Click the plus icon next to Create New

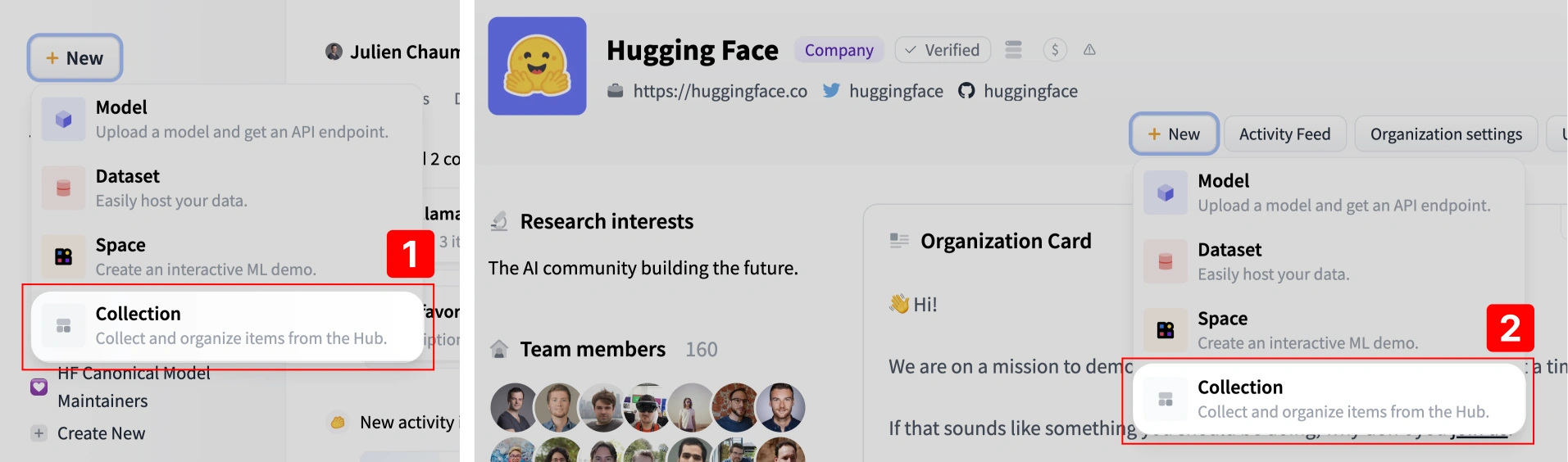pyautogui.click(x=39, y=433)
